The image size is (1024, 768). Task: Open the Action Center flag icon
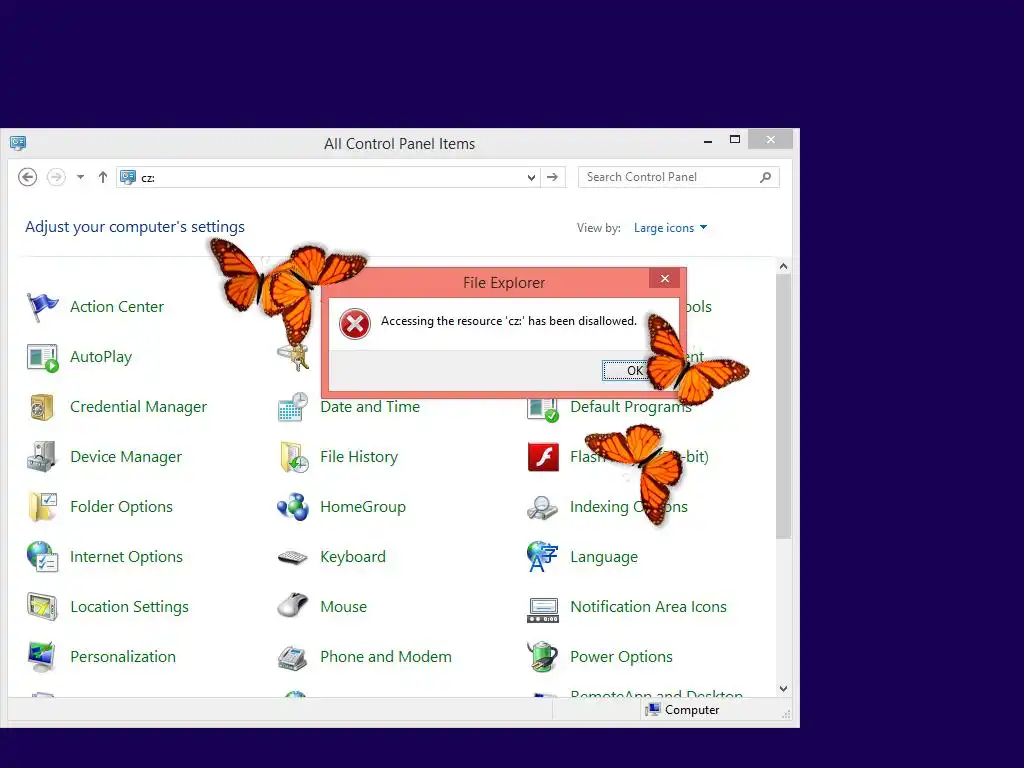pyautogui.click(x=42, y=307)
